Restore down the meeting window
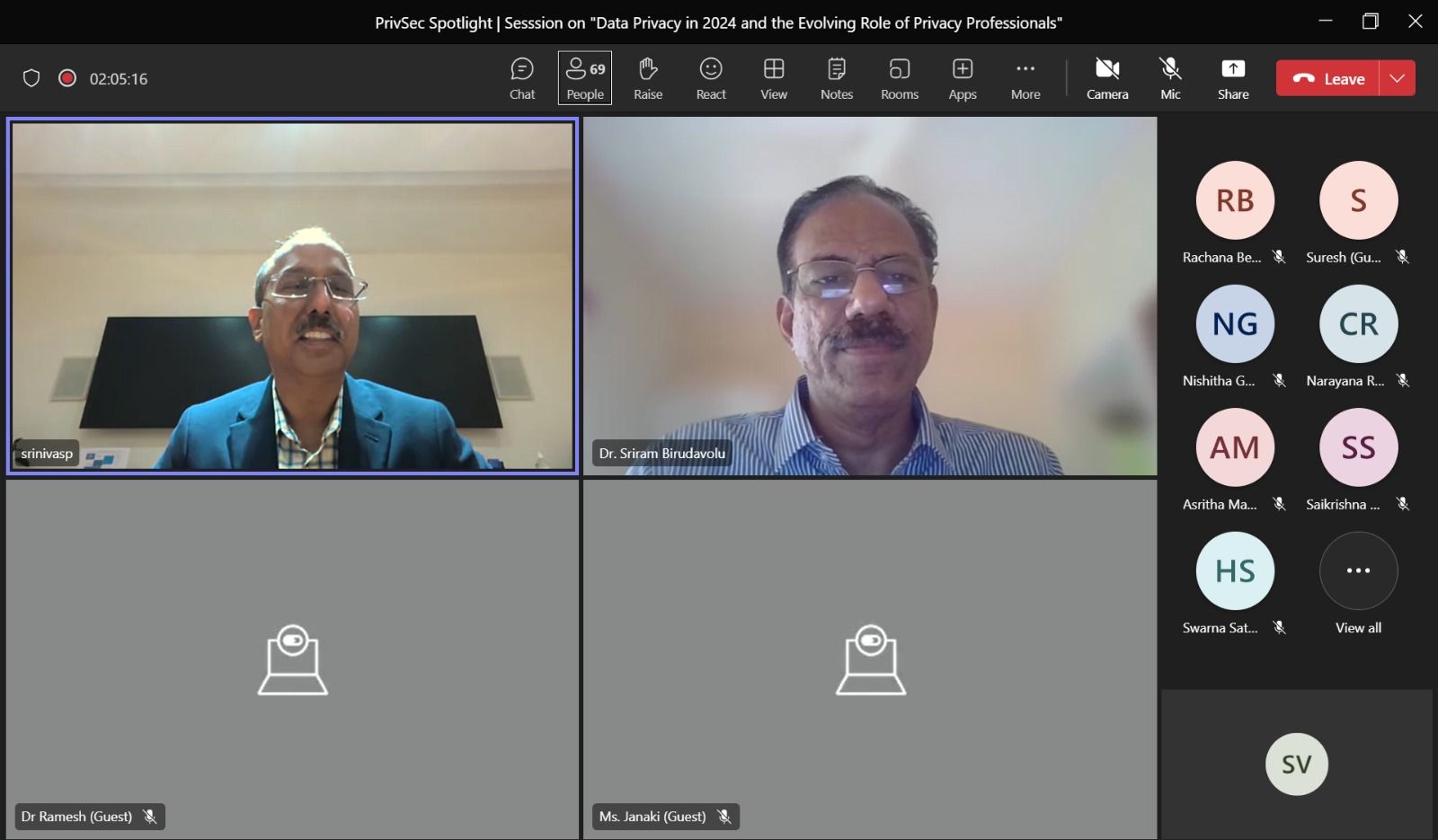Image resolution: width=1438 pixels, height=840 pixels. [x=1371, y=21]
